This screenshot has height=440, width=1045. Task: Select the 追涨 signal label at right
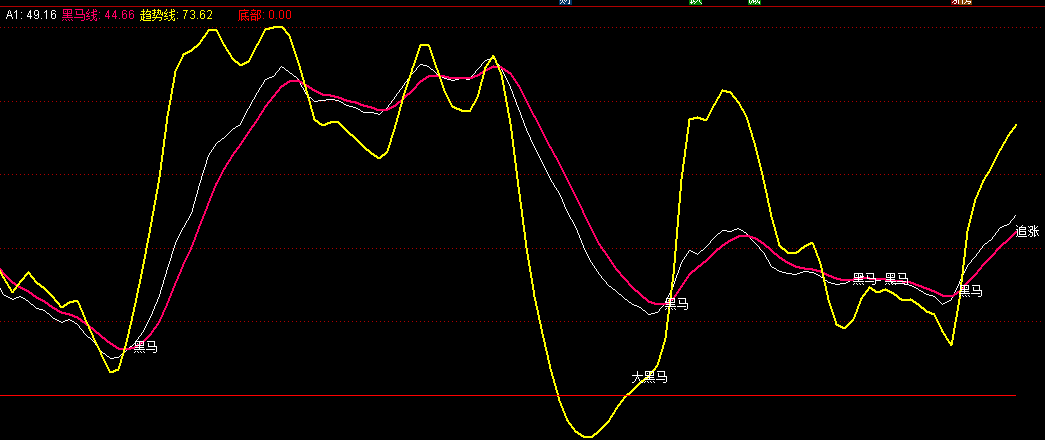point(1027,231)
